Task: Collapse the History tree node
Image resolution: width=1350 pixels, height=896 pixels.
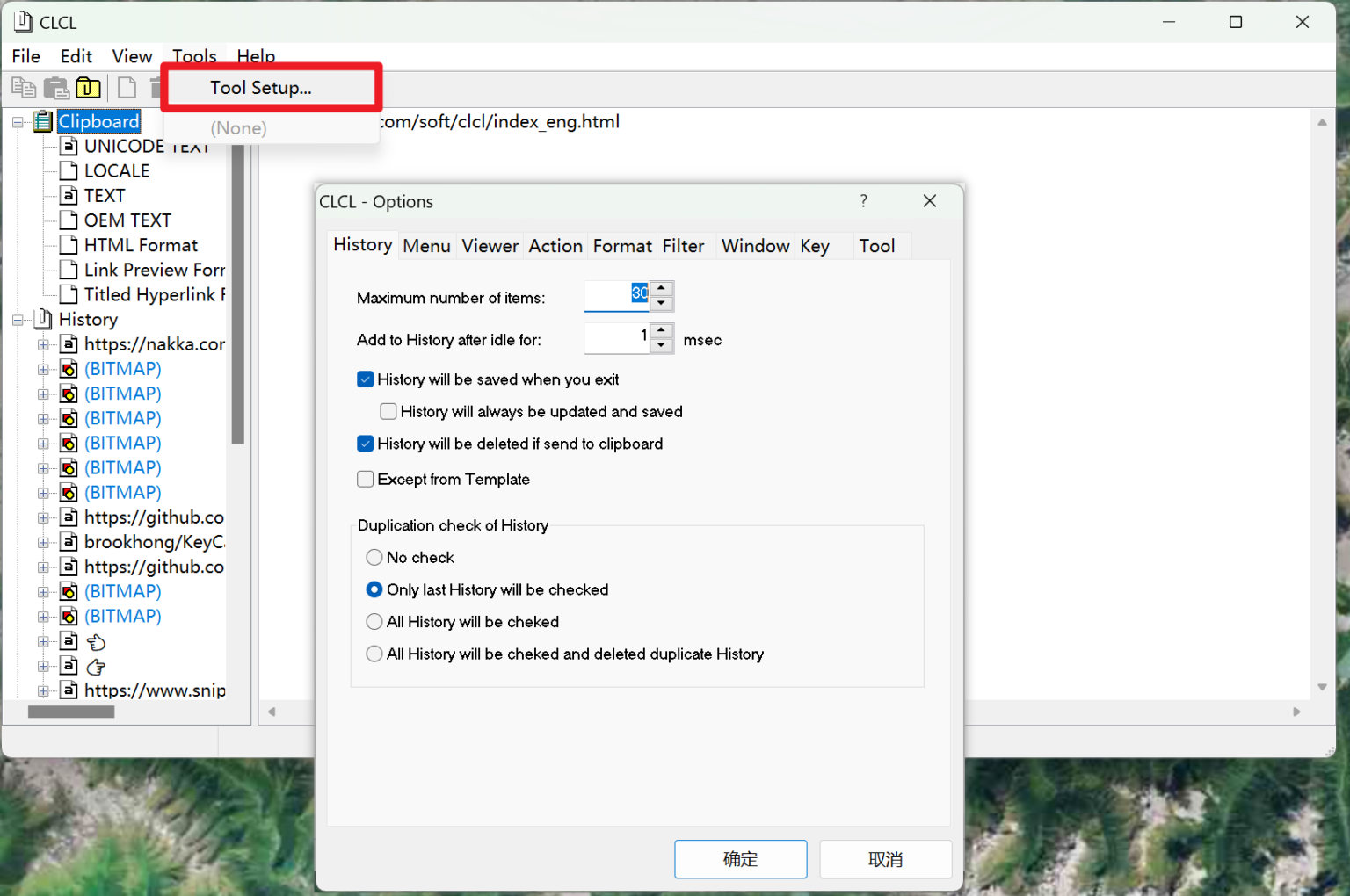Action: tap(18, 321)
